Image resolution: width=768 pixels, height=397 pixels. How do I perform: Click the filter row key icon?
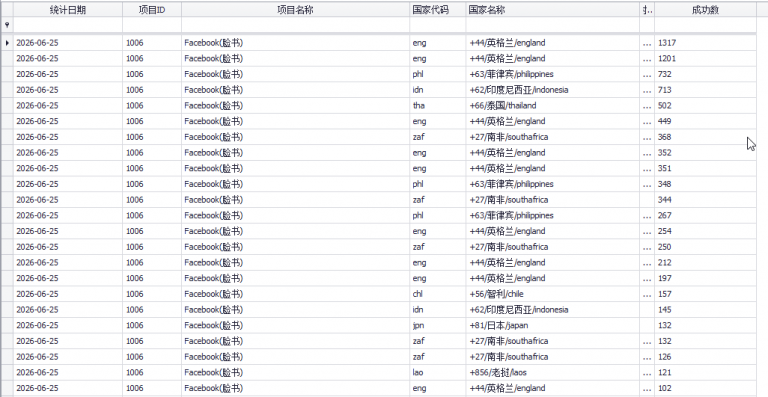point(7,25)
